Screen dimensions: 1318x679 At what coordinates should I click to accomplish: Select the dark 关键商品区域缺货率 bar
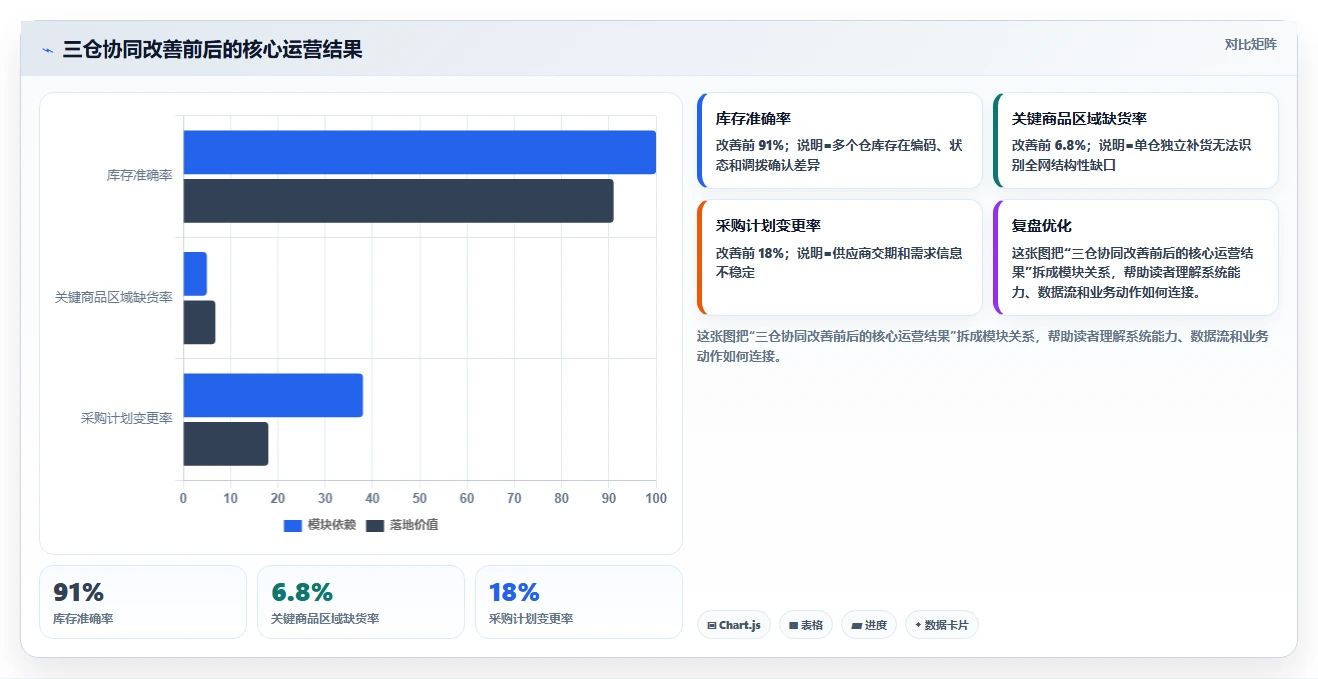click(199, 322)
